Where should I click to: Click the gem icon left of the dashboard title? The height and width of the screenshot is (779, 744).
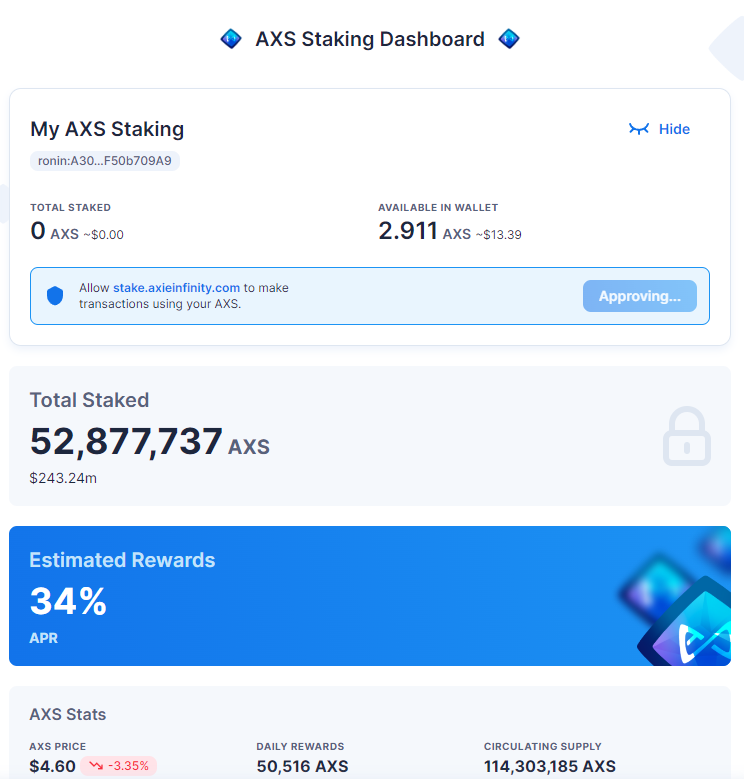231,39
